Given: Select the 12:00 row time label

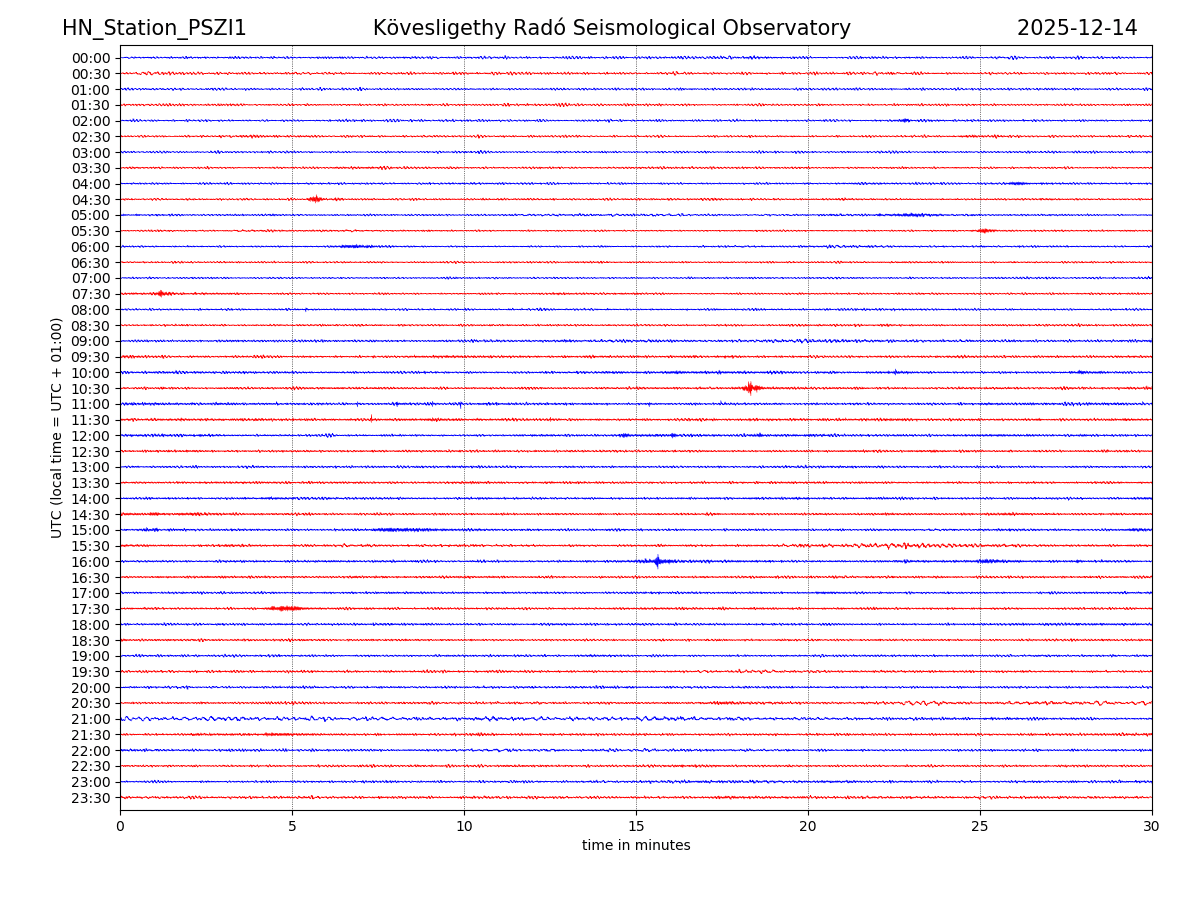Looking at the screenshot, I should pos(90,436).
